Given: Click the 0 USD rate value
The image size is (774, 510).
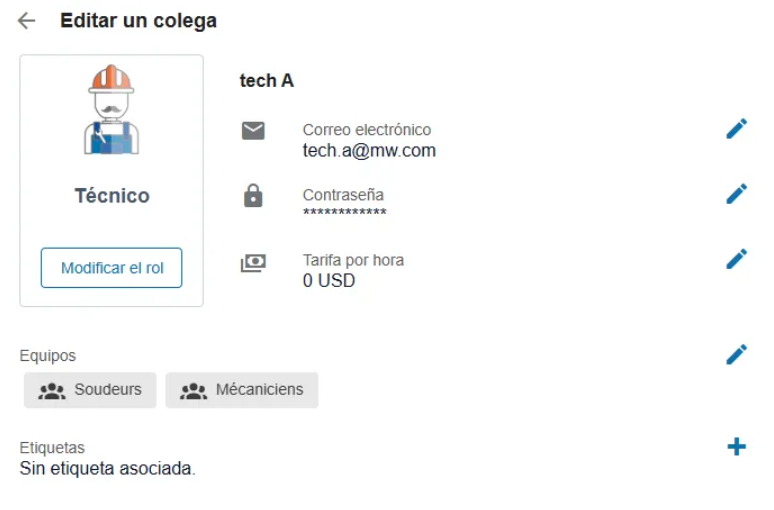Looking at the screenshot, I should tap(329, 281).
